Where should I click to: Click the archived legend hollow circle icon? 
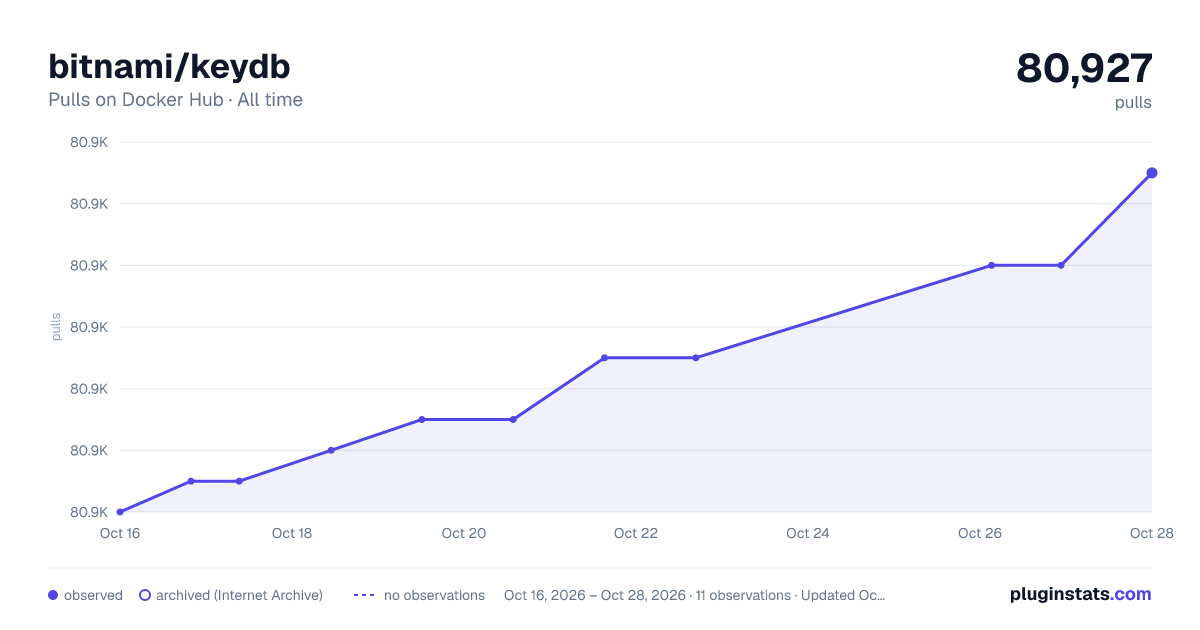145,595
